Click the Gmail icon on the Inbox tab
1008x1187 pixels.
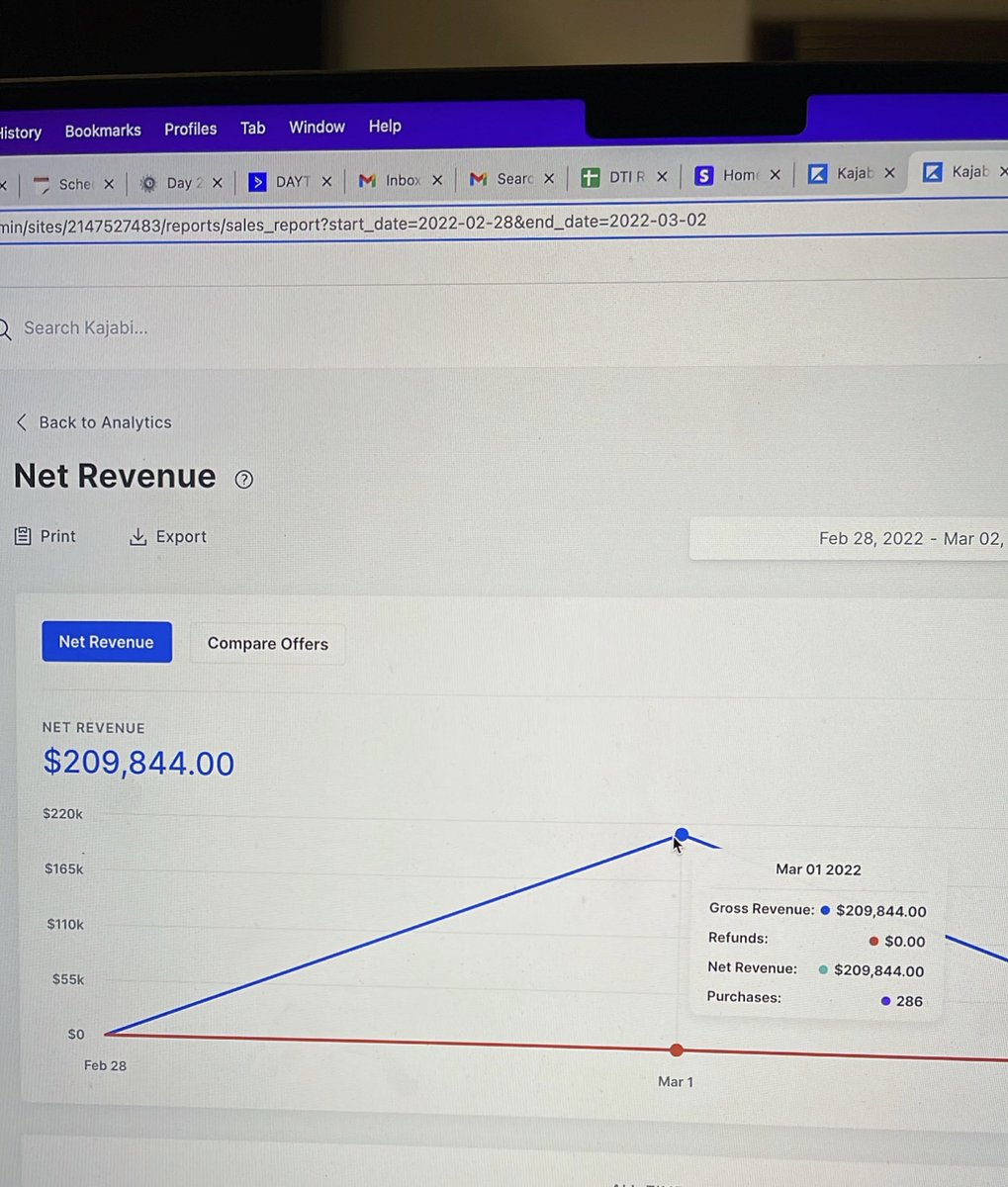coord(368,180)
